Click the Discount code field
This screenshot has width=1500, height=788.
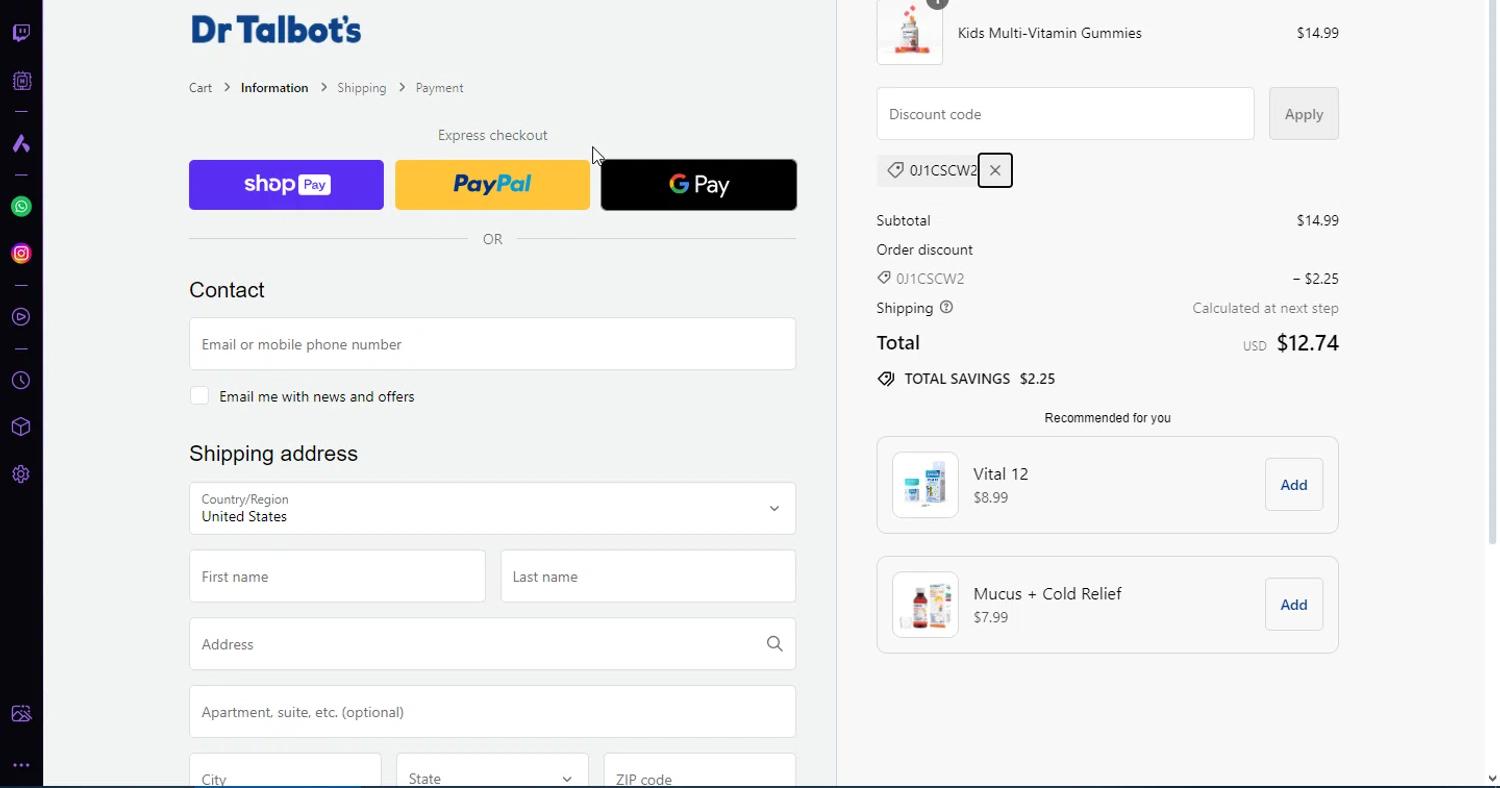click(1065, 114)
